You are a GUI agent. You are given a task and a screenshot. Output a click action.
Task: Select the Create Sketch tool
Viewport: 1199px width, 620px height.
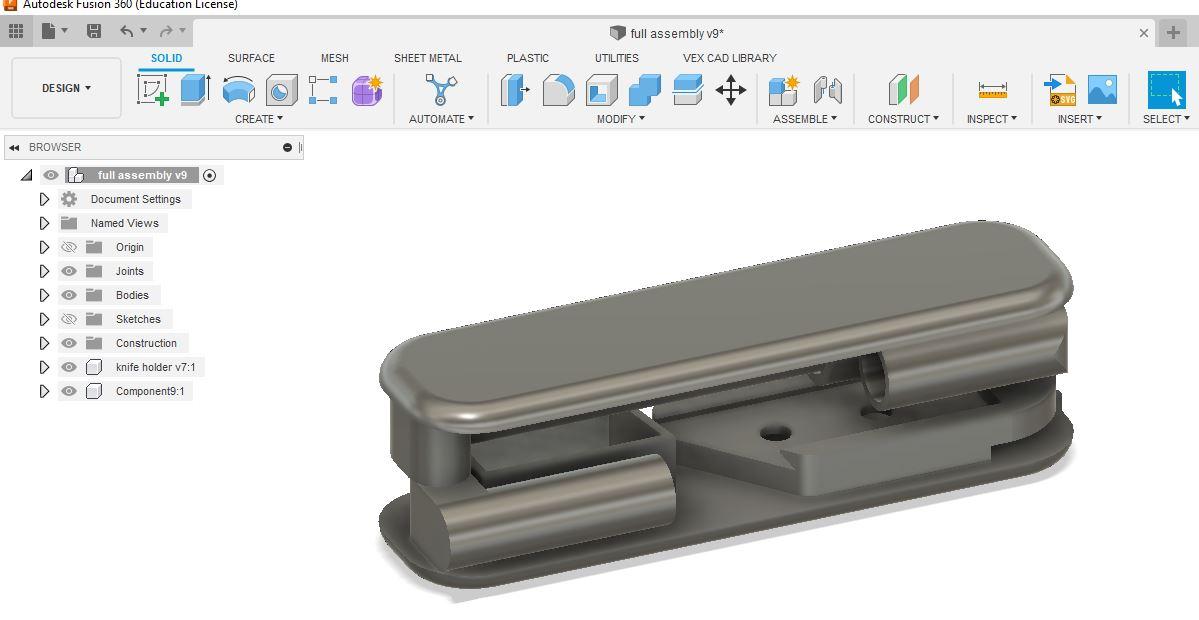152,89
